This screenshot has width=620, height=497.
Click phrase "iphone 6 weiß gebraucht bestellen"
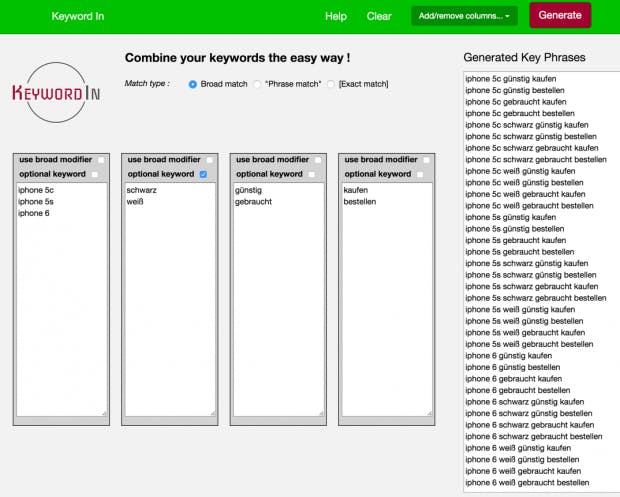pos(527,482)
